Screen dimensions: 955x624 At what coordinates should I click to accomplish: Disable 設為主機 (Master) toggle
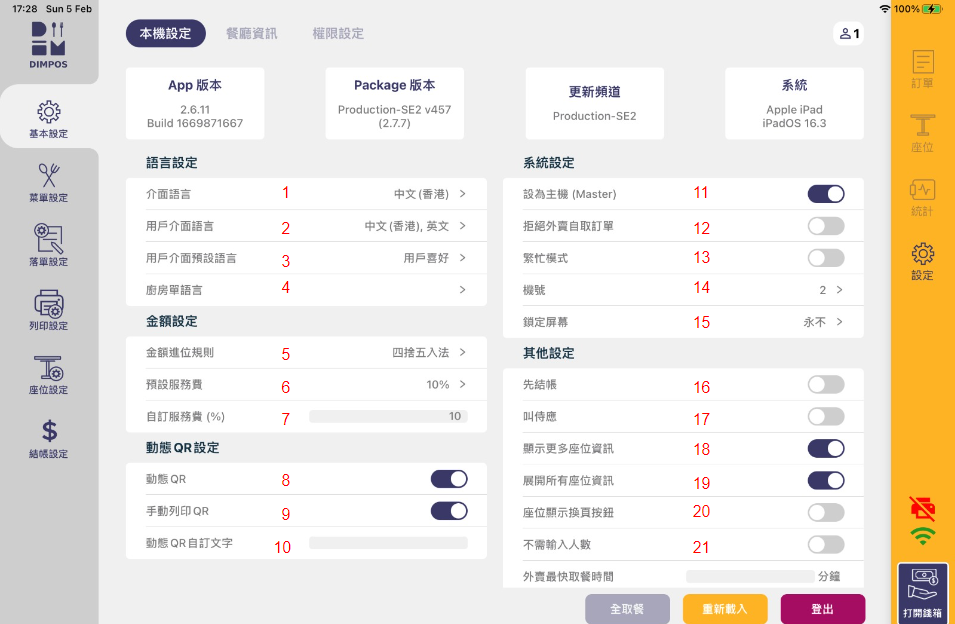click(x=826, y=194)
